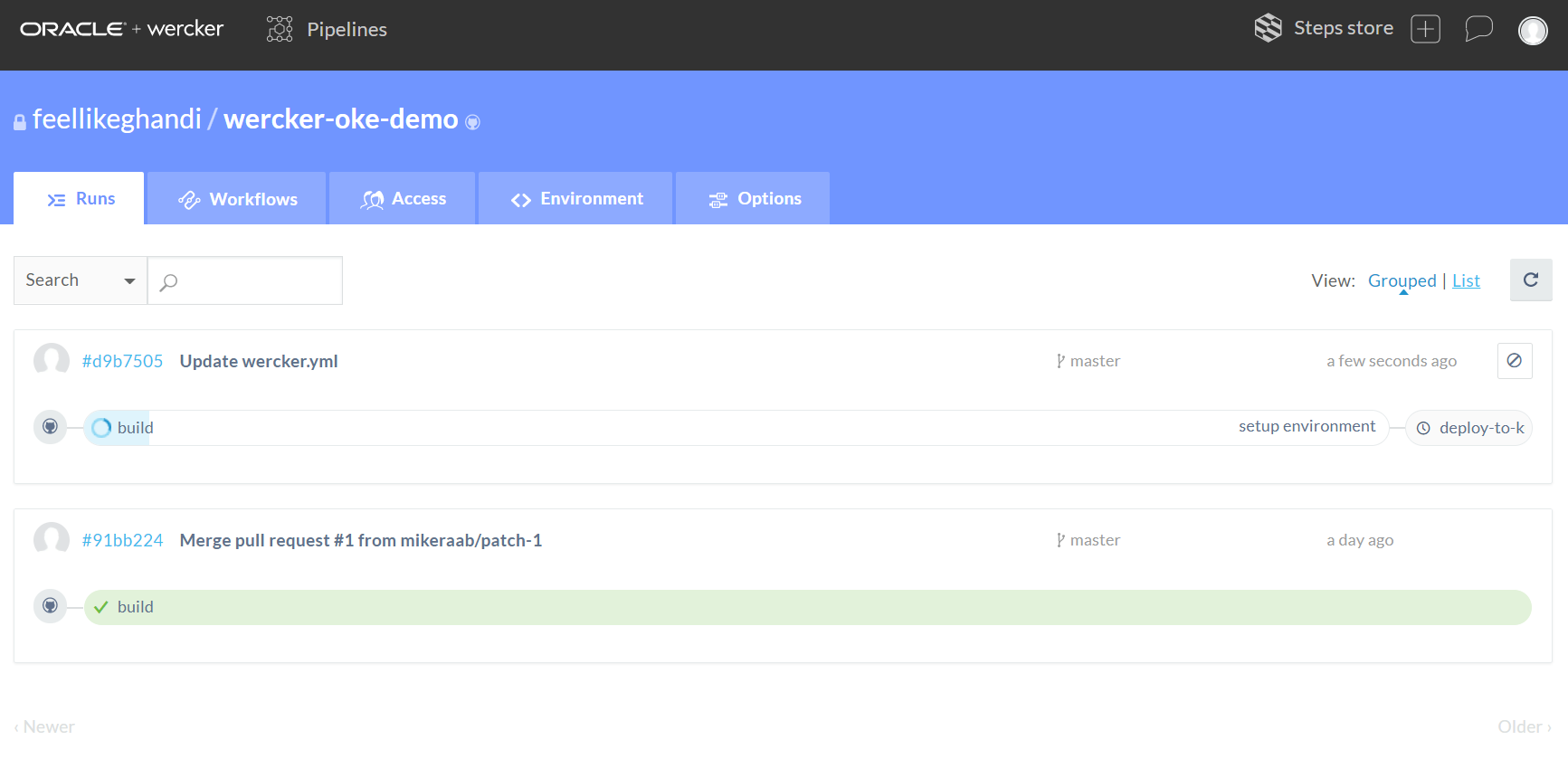Open the running build pipeline bar

736,428
